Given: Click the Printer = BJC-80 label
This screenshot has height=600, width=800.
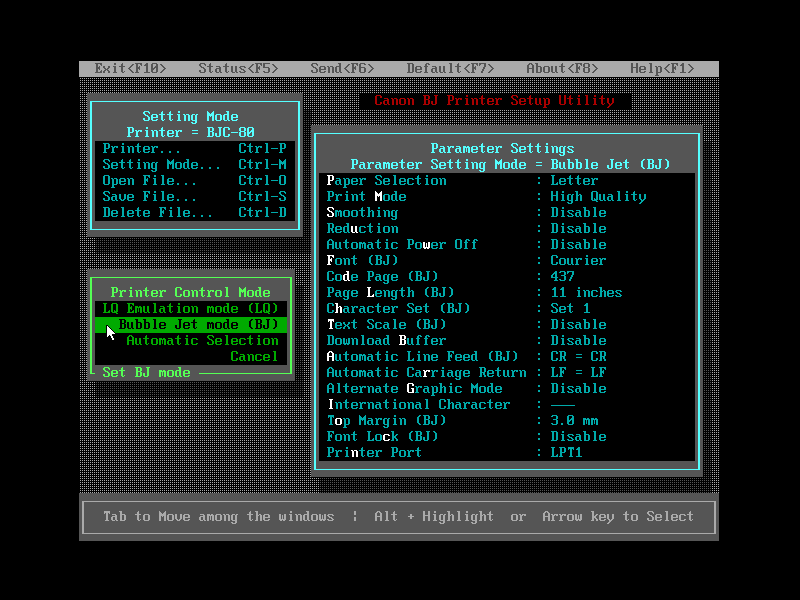Looking at the screenshot, I should (x=190, y=133).
